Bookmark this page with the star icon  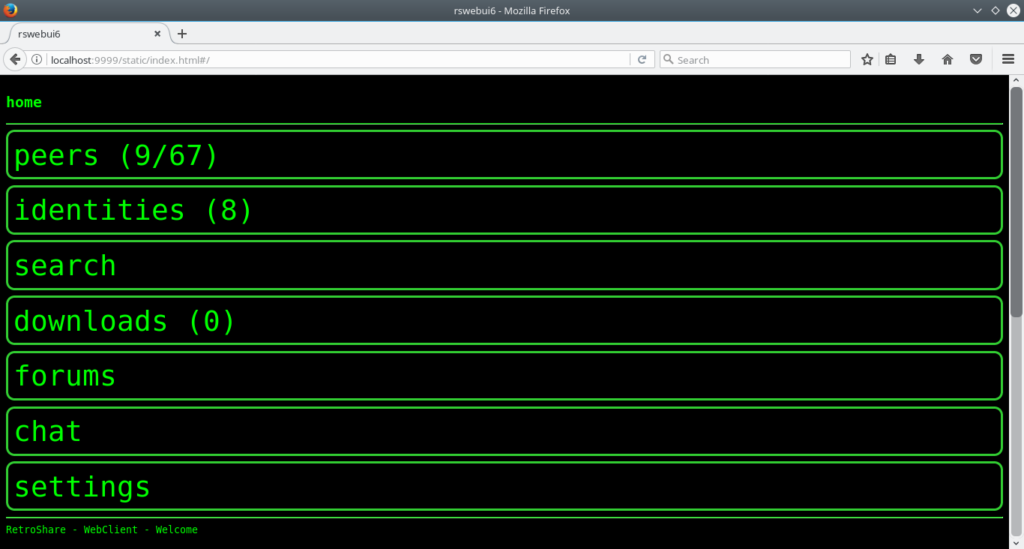867,59
